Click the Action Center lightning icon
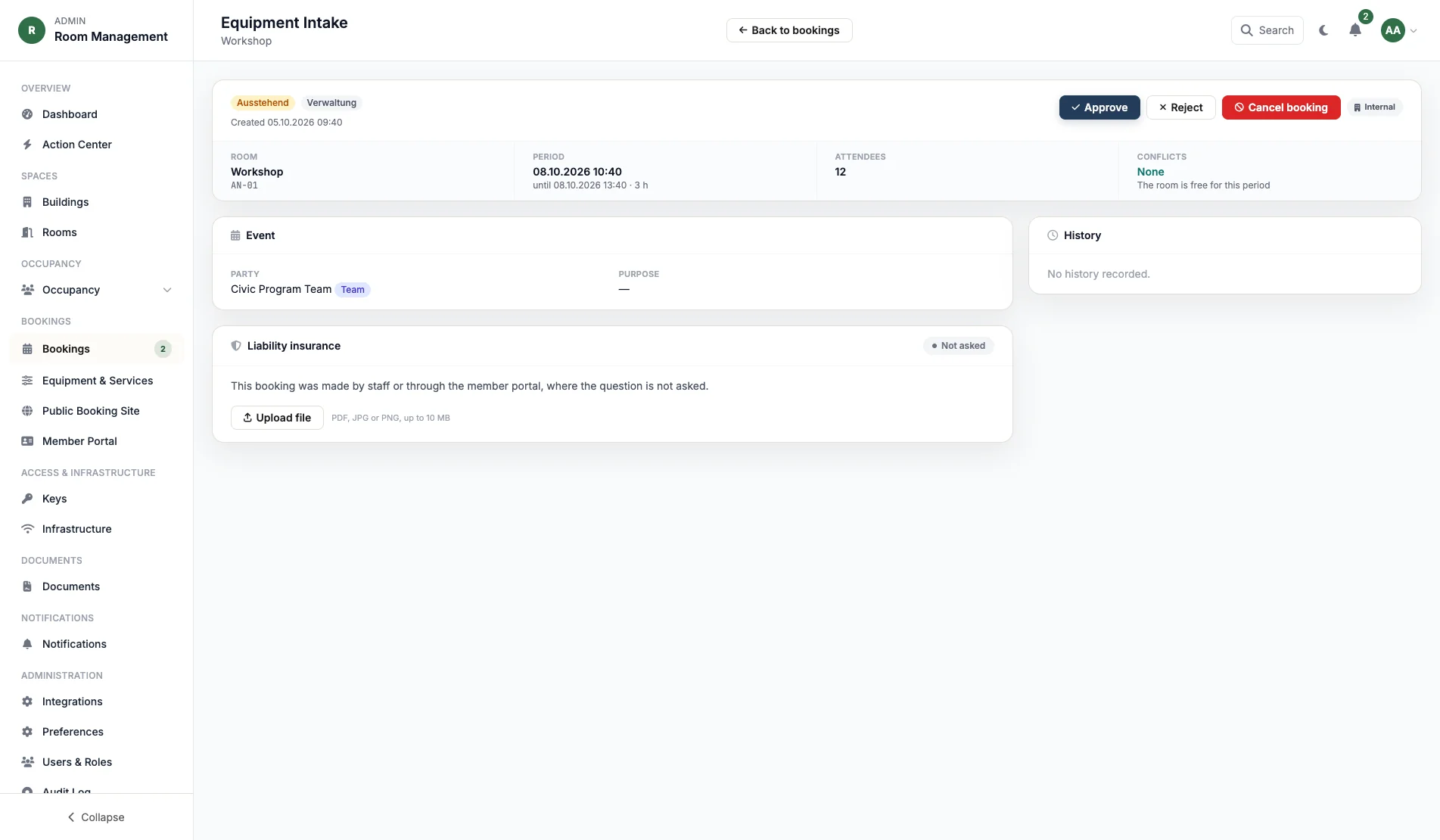The height and width of the screenshot is (840, 1440). click(x=27, y=145)
